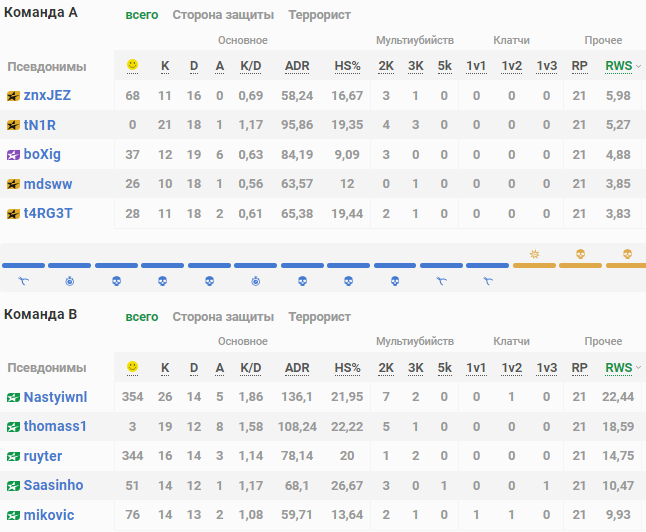Viewport: 646px width, 532px height.
Task: Select всего tab for Команда A
Action: 142,16
